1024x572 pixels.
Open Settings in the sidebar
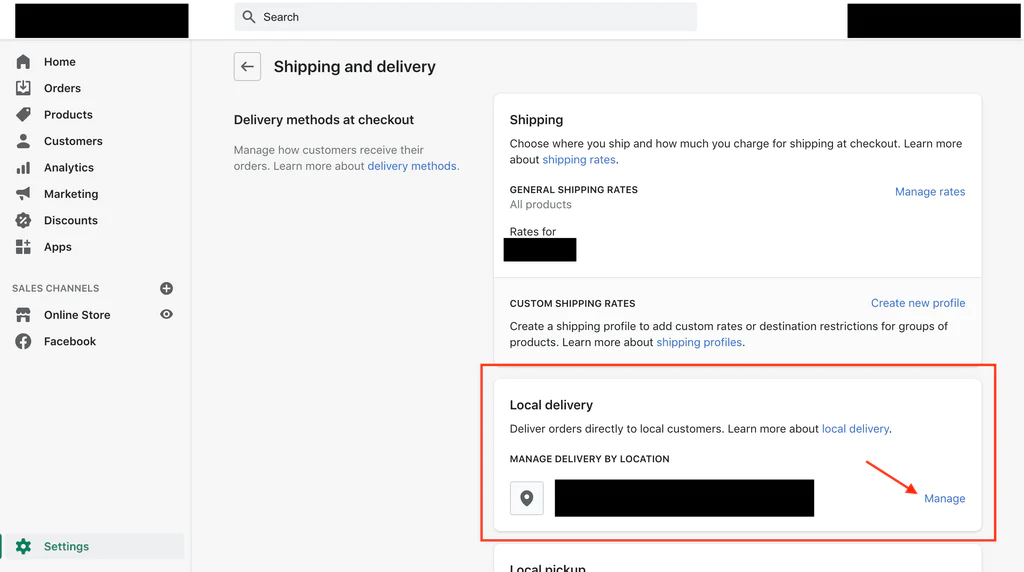66,546
